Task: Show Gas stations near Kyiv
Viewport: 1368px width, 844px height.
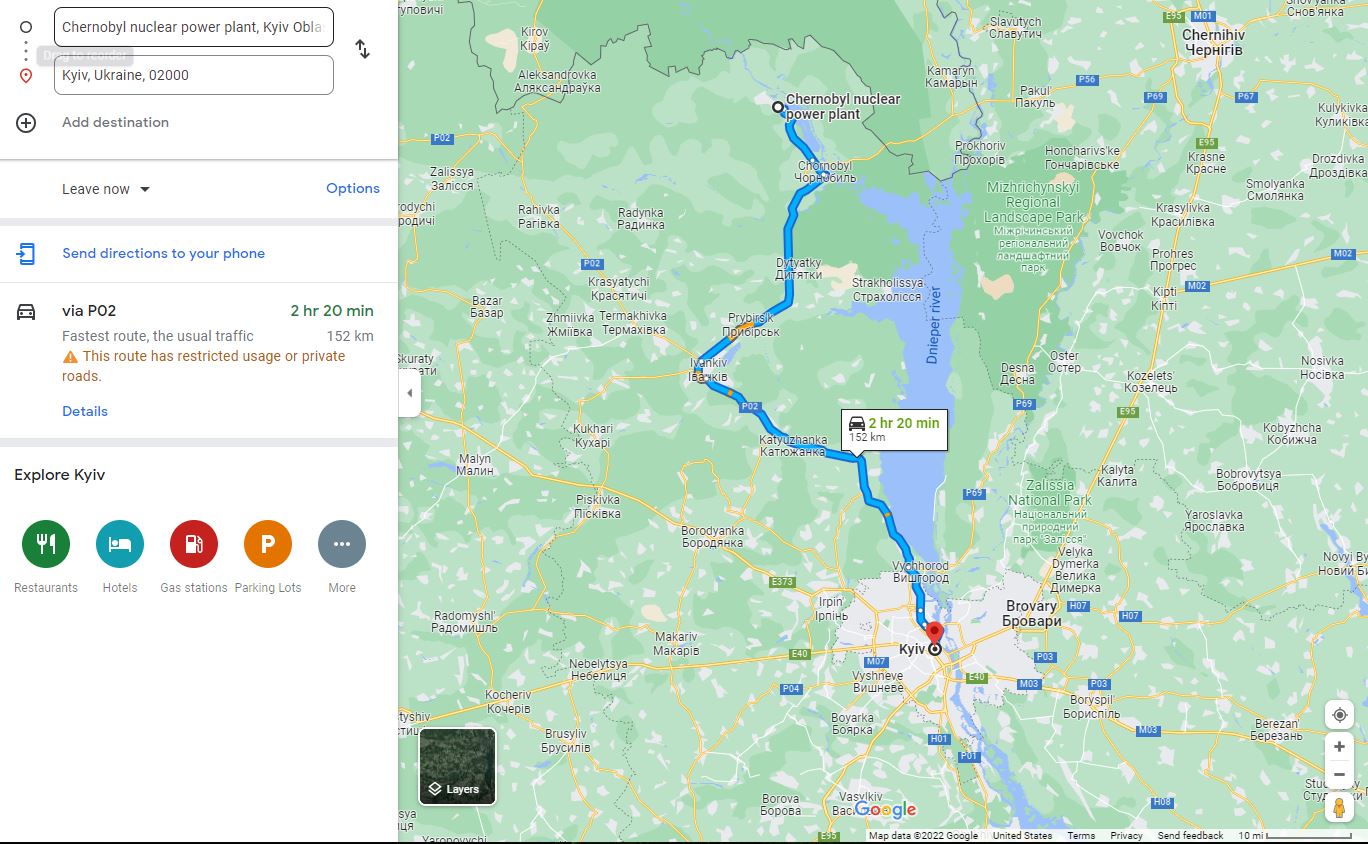Action: coord(194,545)
